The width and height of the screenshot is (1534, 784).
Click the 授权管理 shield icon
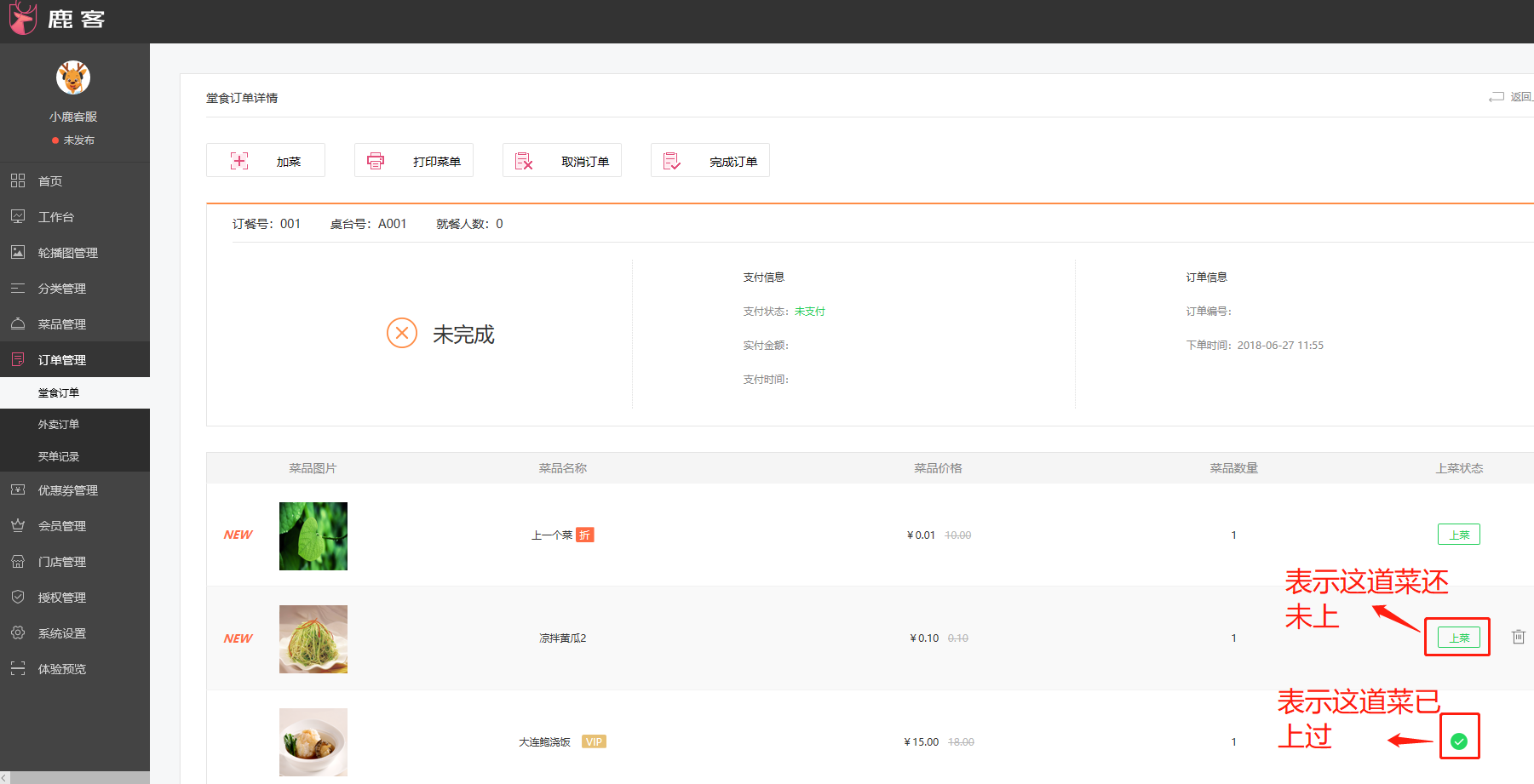pyautogui.click(x=18, y=597)
